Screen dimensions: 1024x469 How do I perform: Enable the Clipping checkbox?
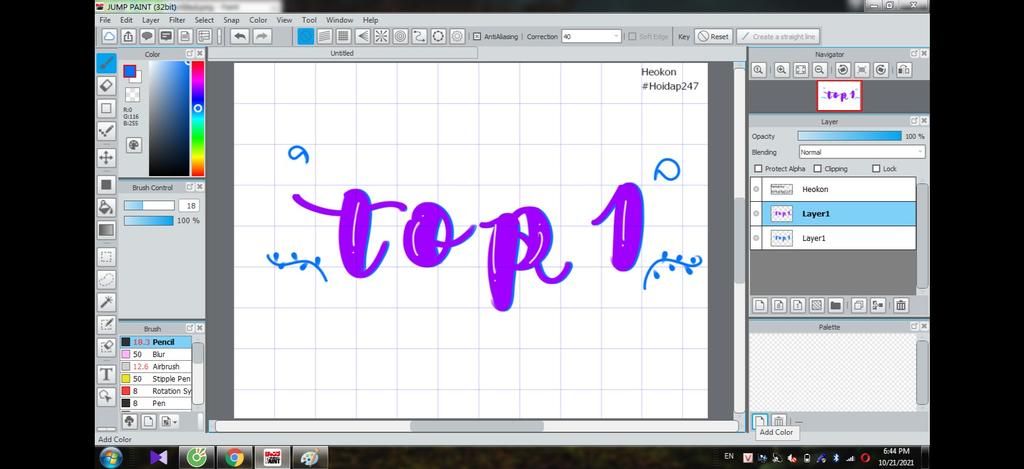pos(818,169)
